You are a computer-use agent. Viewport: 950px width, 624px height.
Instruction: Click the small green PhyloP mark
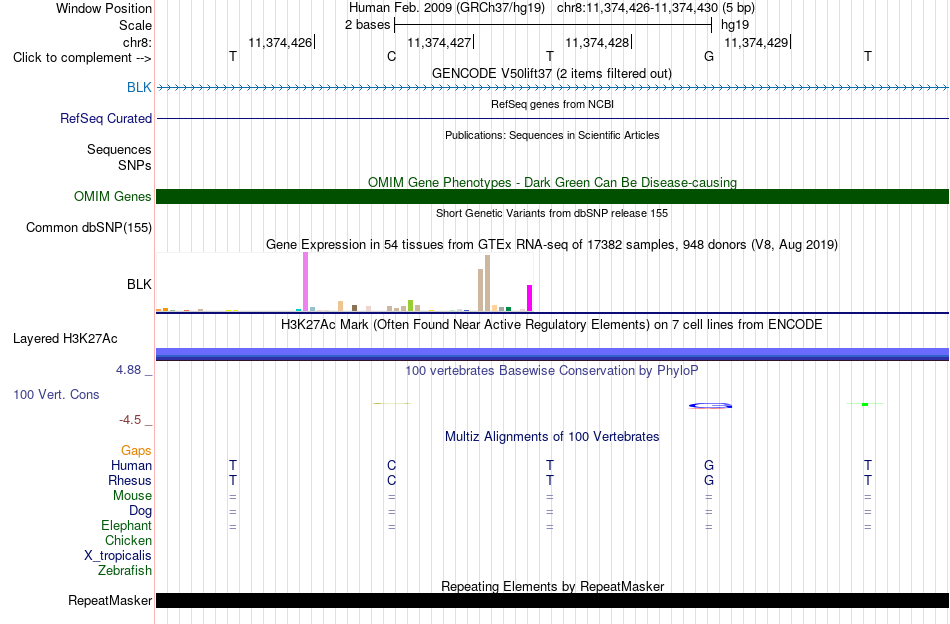(865, 404)
